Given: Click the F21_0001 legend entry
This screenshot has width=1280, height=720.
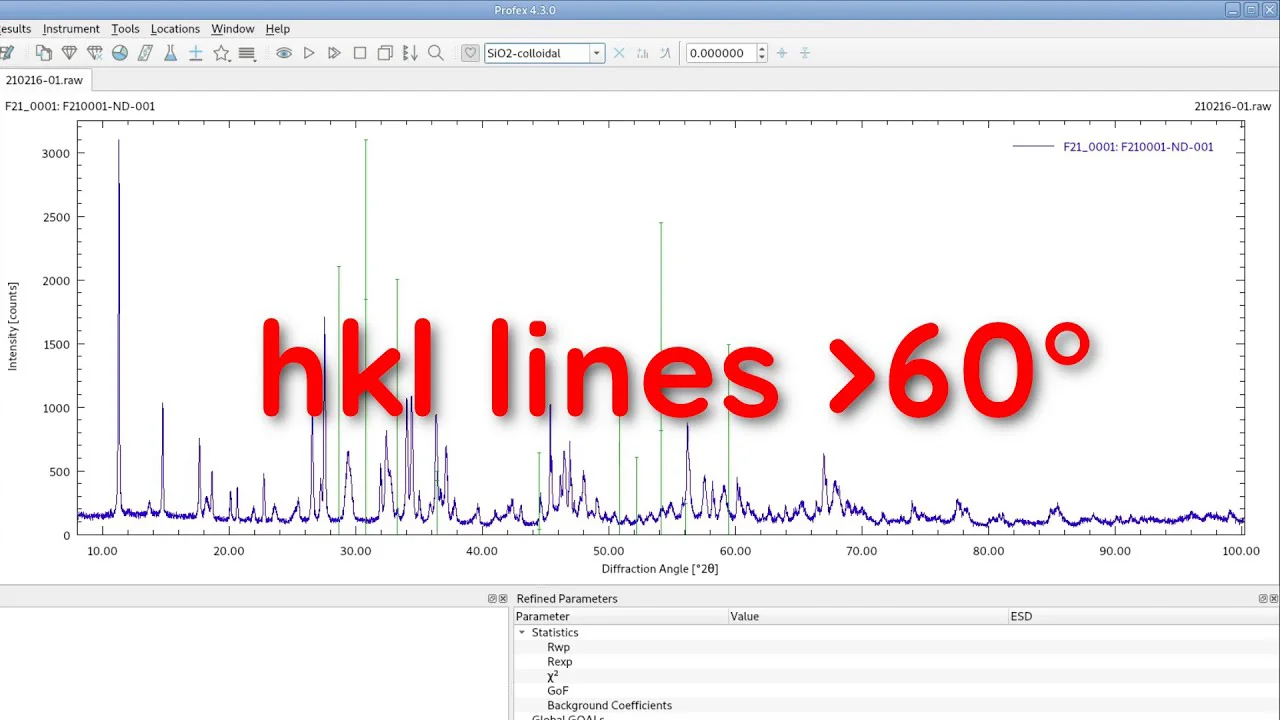Looking at the screenshot, I should [1137, 147].
